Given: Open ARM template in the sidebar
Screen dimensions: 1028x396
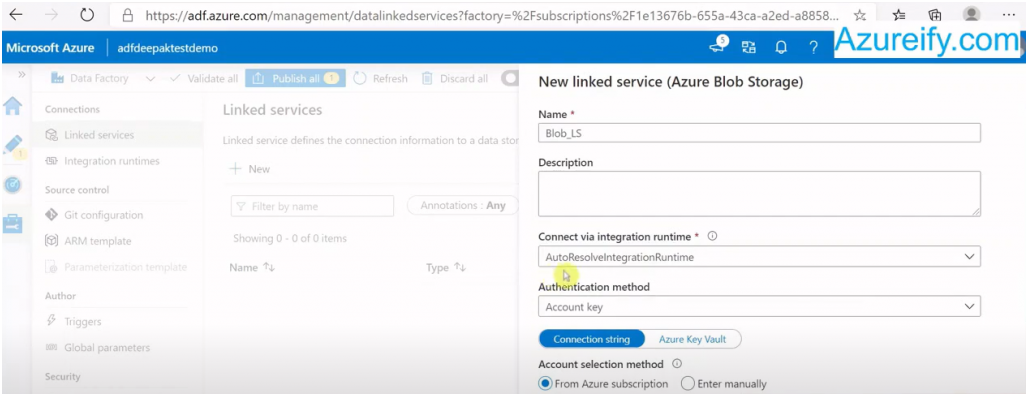Looking at the screenshot, I should click(x=89, y=241).
